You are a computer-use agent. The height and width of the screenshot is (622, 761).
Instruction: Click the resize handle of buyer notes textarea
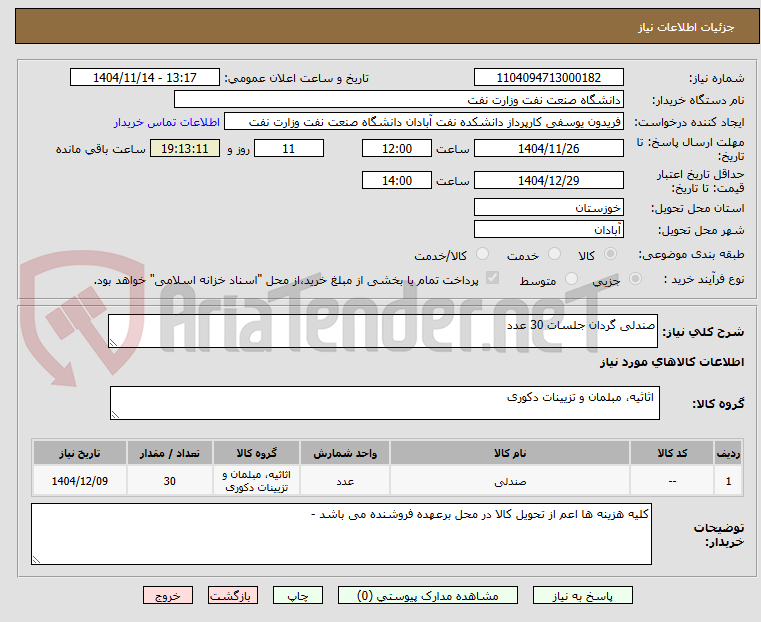point(36,559)
